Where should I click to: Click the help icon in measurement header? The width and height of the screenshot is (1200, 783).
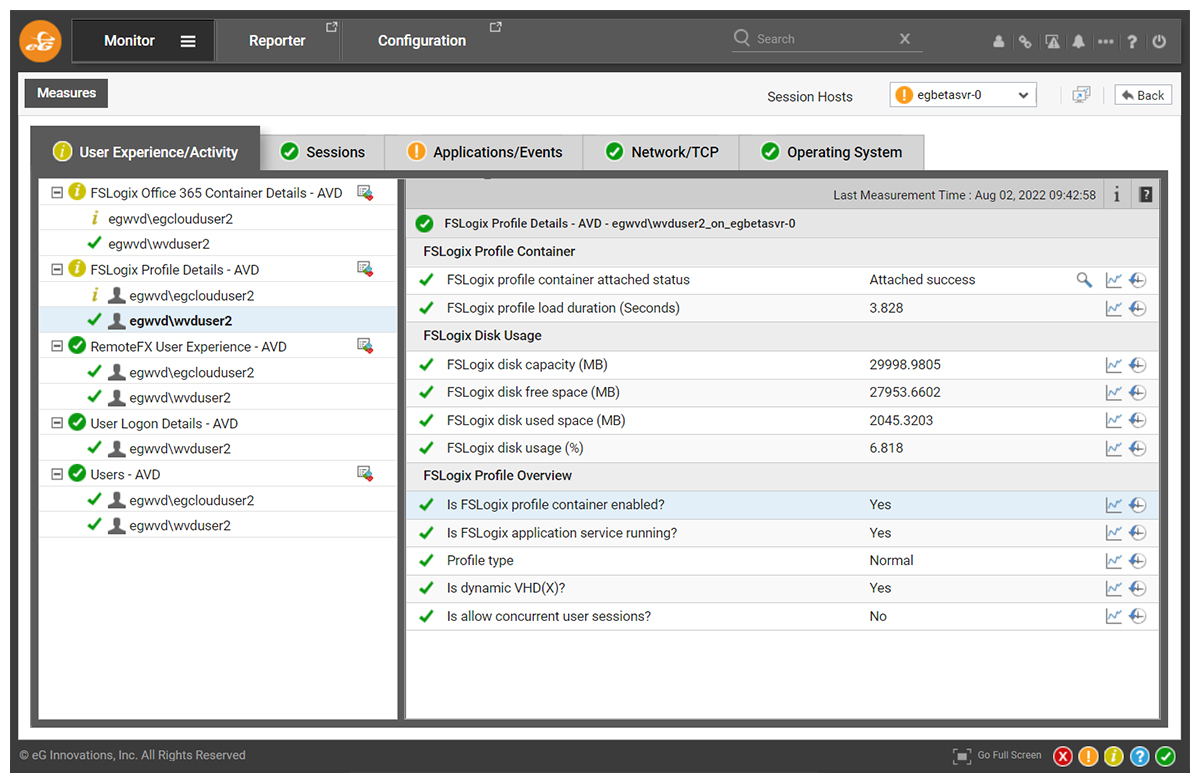click(x=1146, y=195)
